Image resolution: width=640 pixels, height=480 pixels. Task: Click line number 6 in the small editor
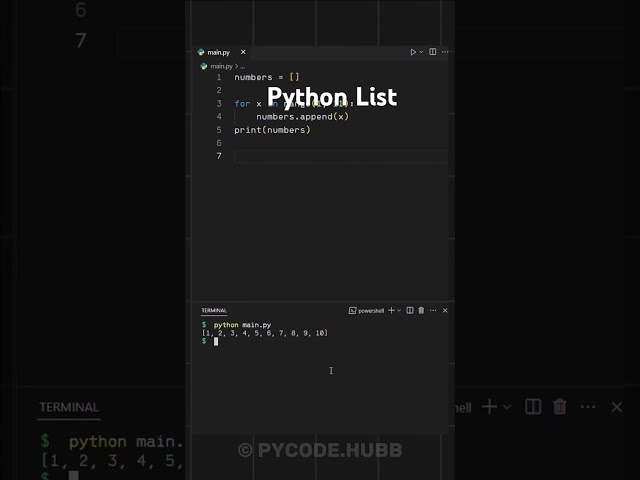click(x=219, y=143)
